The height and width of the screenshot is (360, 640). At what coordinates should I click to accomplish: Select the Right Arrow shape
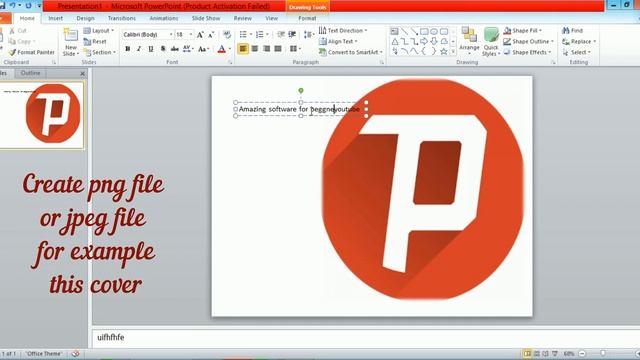tap(424, 41)
